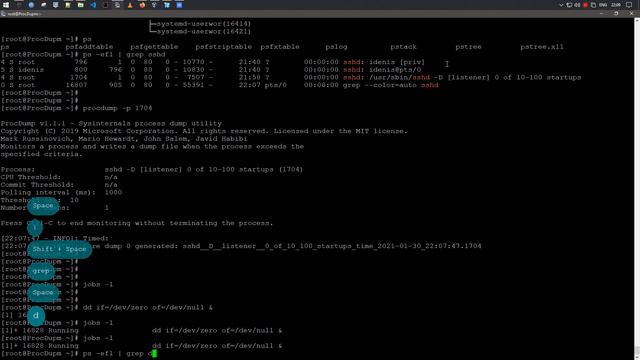The width and height of the screenshot is (640, 360).
Task: Click the terminal's vertical scrollbar track
Action: point(637,184)
